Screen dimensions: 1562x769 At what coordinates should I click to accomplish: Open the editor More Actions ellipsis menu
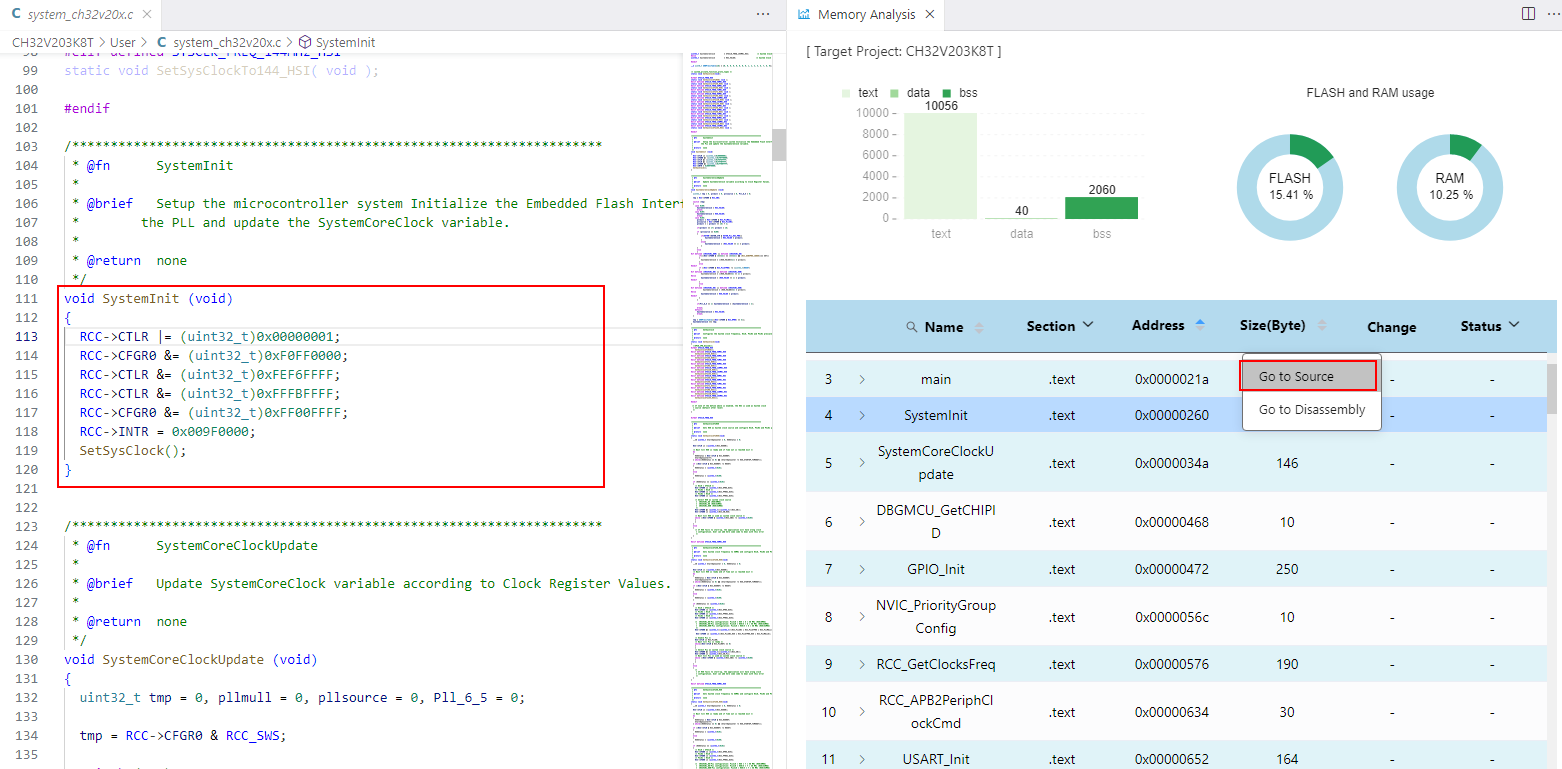pos(763,14)
